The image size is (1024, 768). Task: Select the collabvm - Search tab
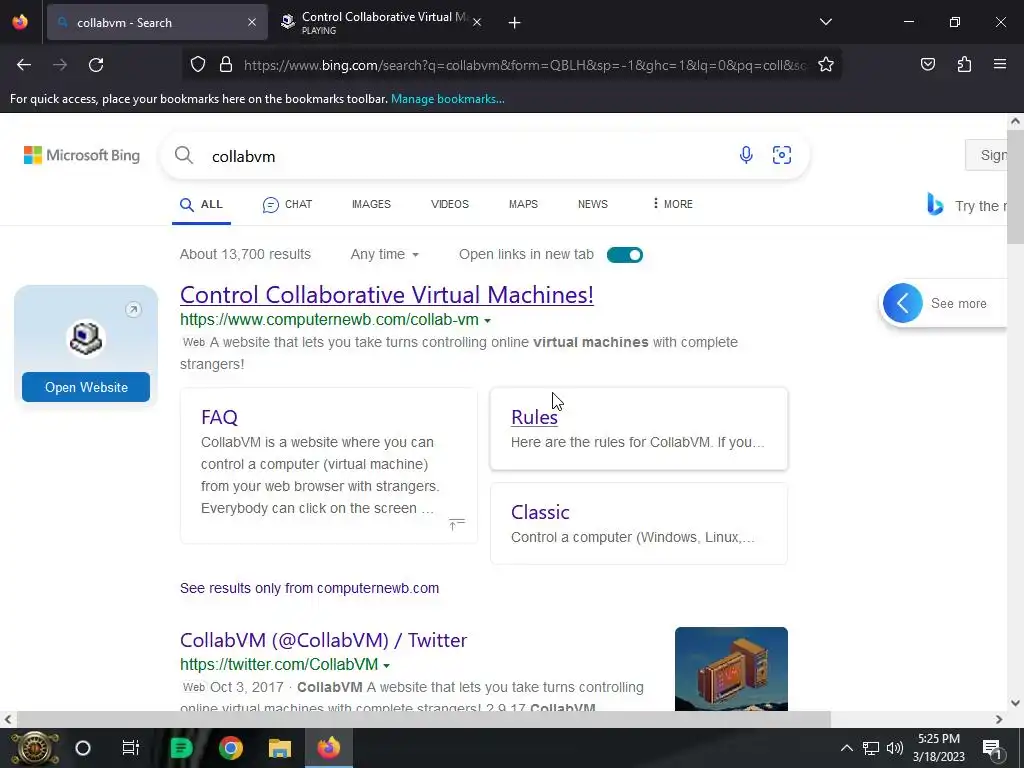(157, 22)
